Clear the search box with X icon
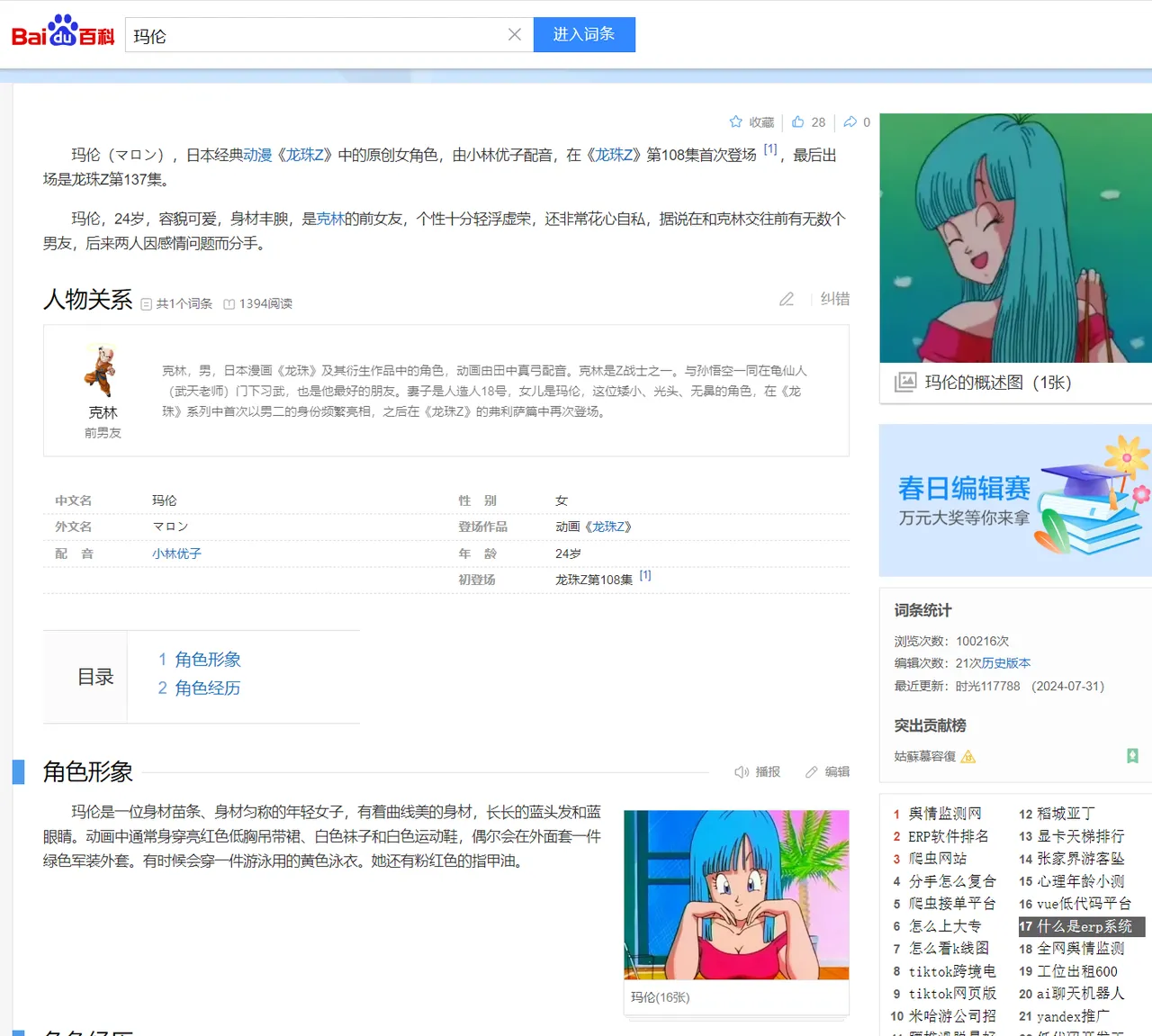Screen dimensions: 1152x1036 [515, 35]
